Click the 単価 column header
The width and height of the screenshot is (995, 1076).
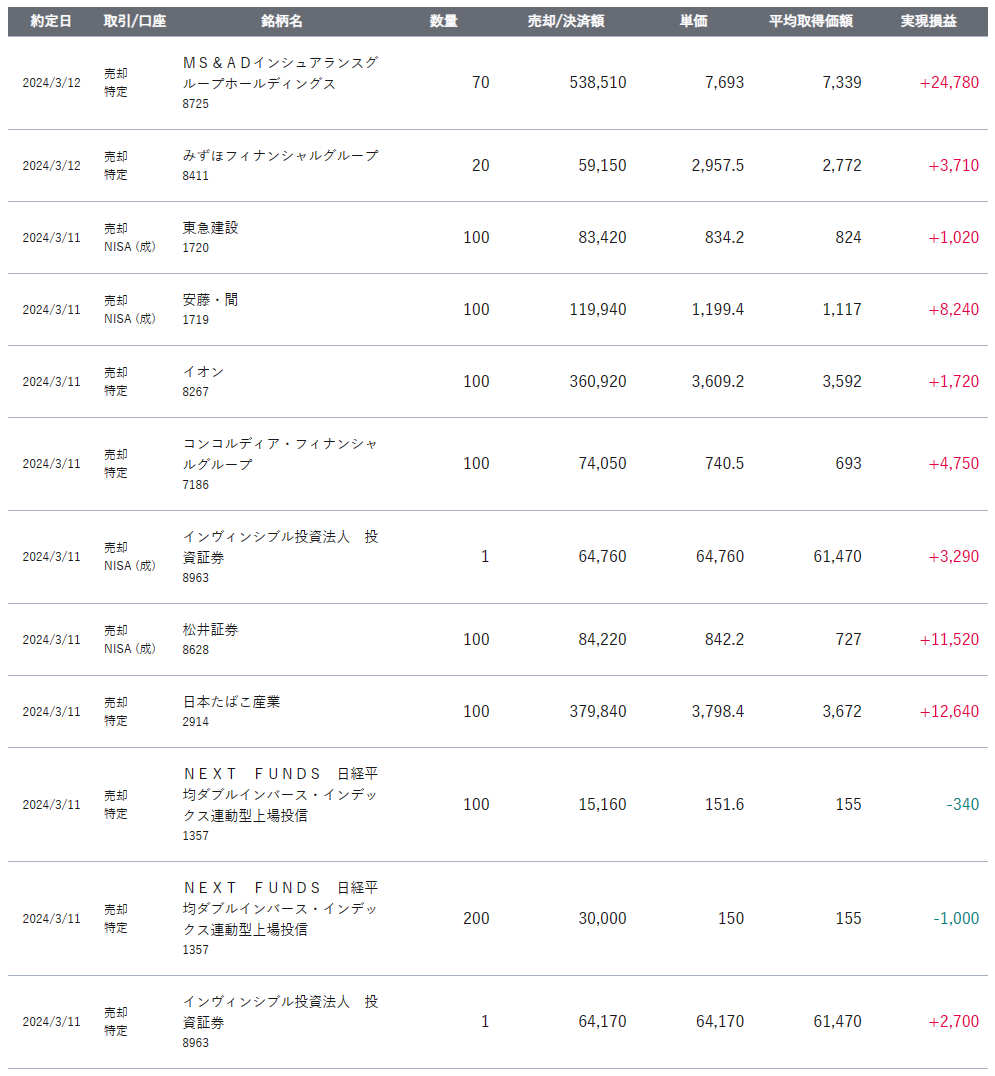click(693, 21)
